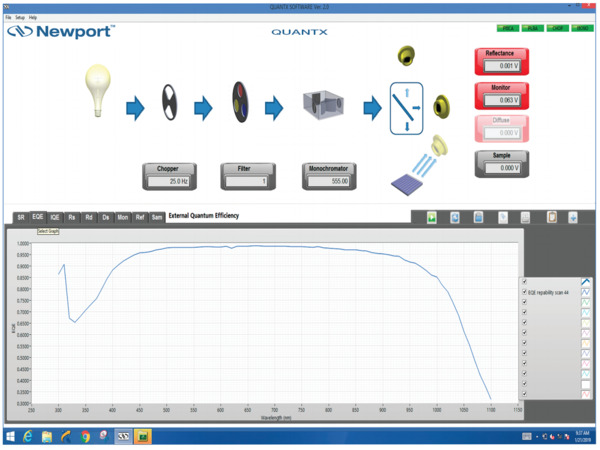Switch to the SR graph tab
The height and width of the screenshot is (450, 600).
[x=20, y=216]
